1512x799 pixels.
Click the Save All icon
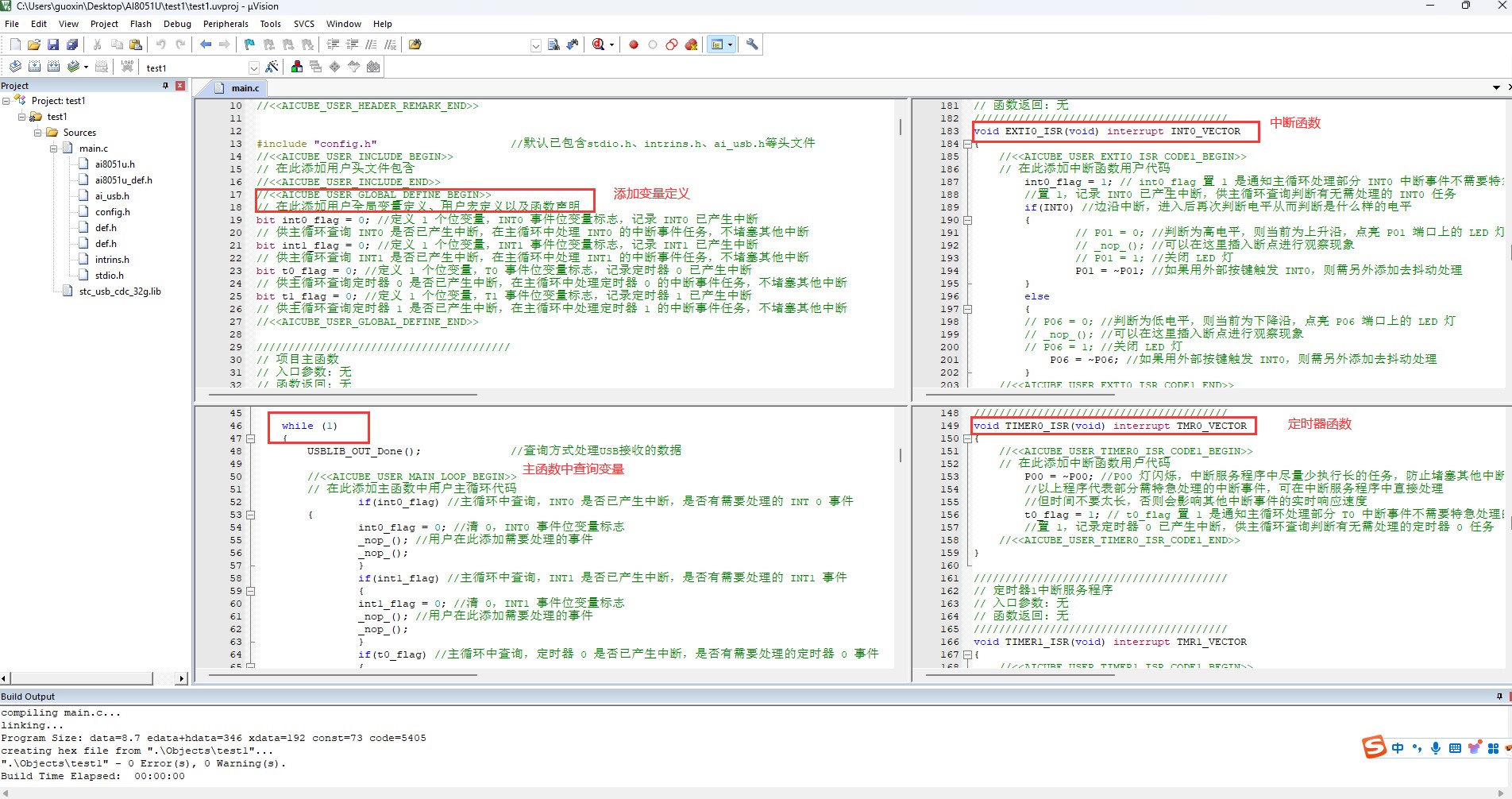(x=72, y=44)
